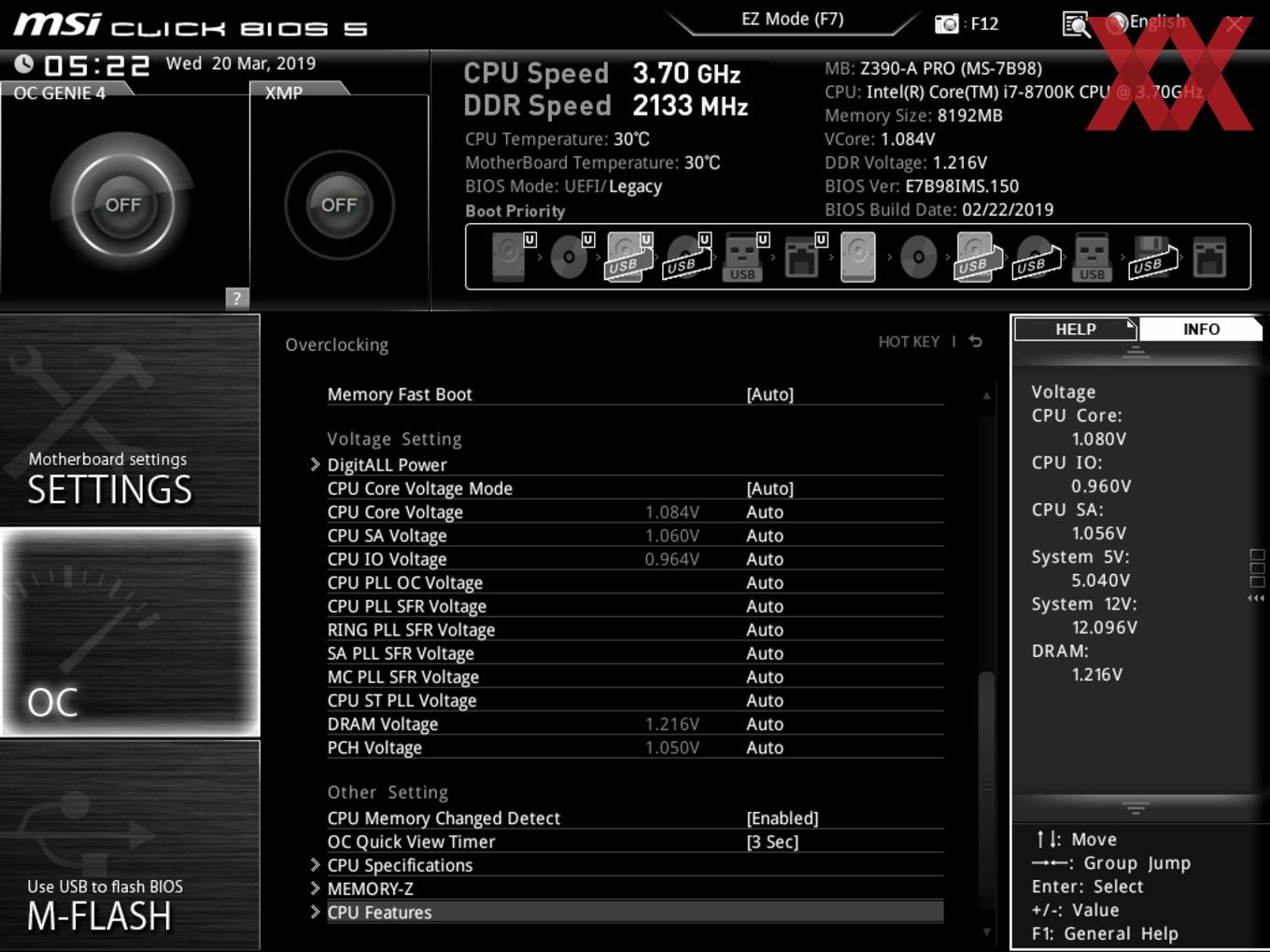The image size is (1270, 952).
Task: Click the camera screenshot icon beside F12
Action: (x=947, y=23)
